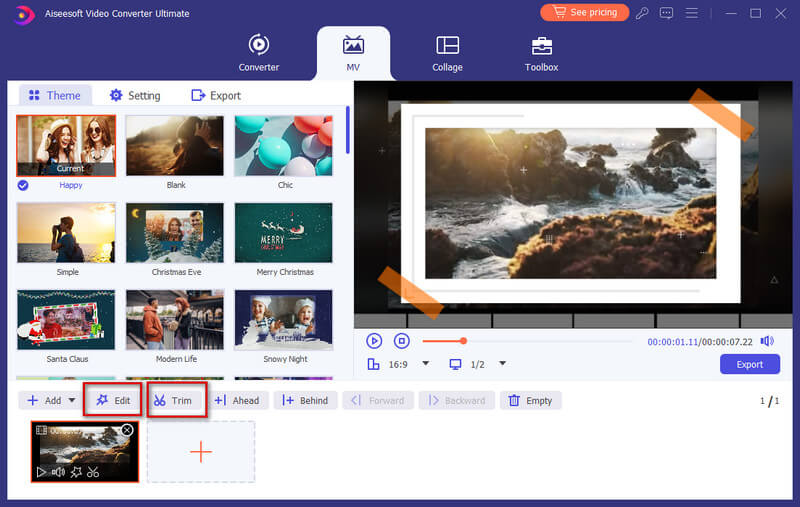This screenshot has height=507, width=800.
Task: Select the Chic theme thumbnail
Action: (x=283, y=146)
